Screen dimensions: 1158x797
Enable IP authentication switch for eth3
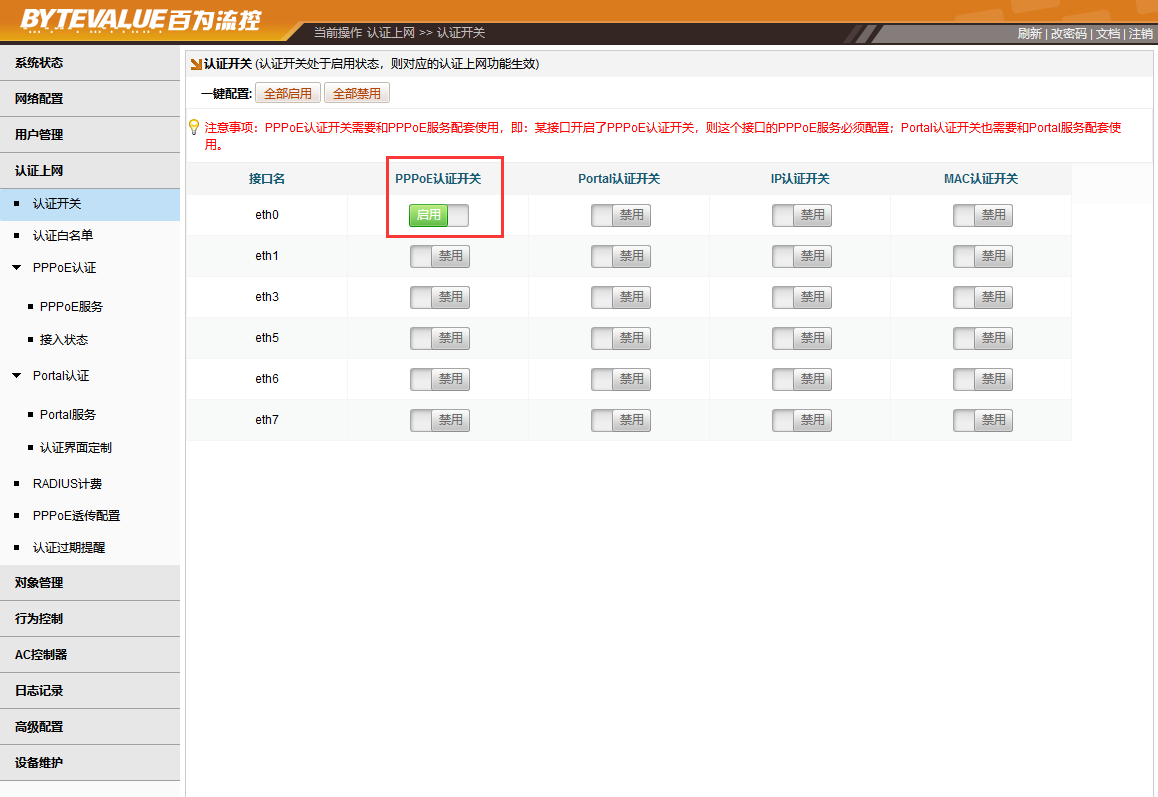(x=801, y=297)
